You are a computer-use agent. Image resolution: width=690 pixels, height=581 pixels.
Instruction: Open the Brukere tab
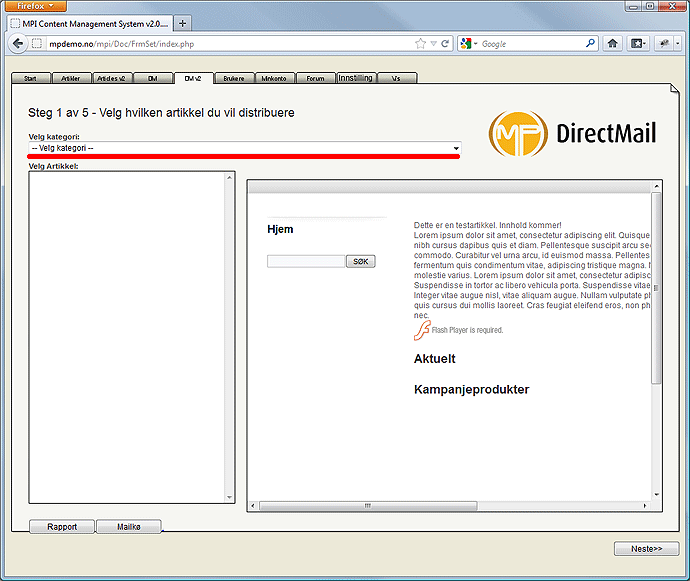tap(234, 78)
